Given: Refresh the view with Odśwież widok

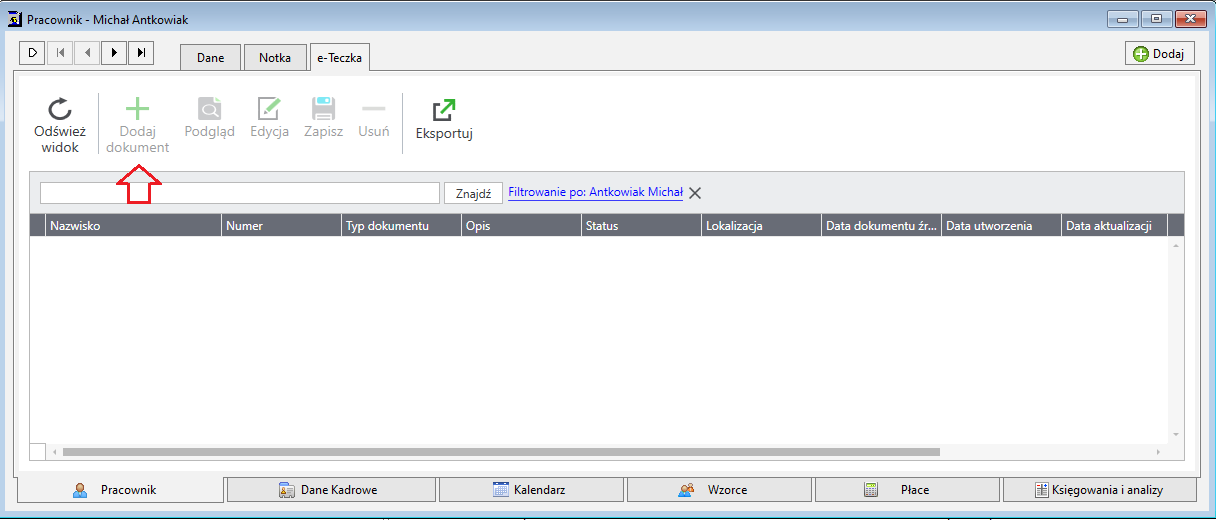Looking at the screenshot, I should tap(60, 125).
